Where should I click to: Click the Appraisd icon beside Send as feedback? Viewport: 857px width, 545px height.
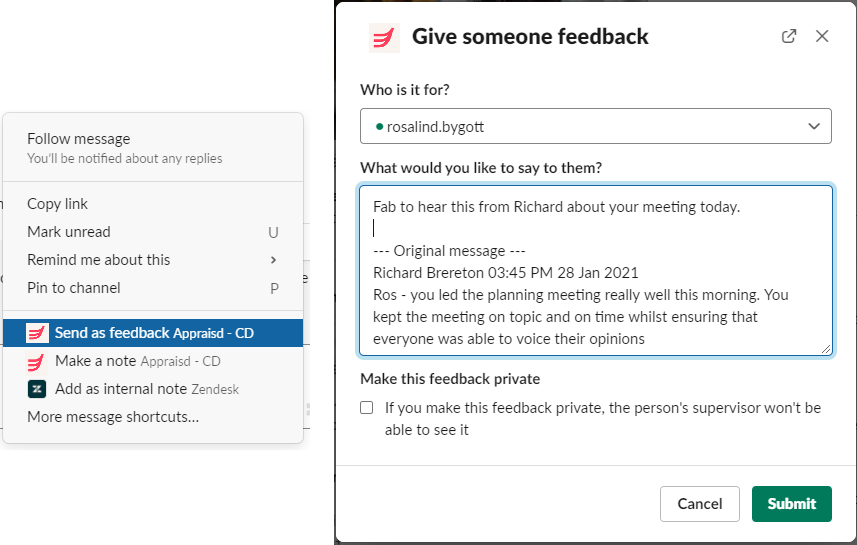pos(37,333)
